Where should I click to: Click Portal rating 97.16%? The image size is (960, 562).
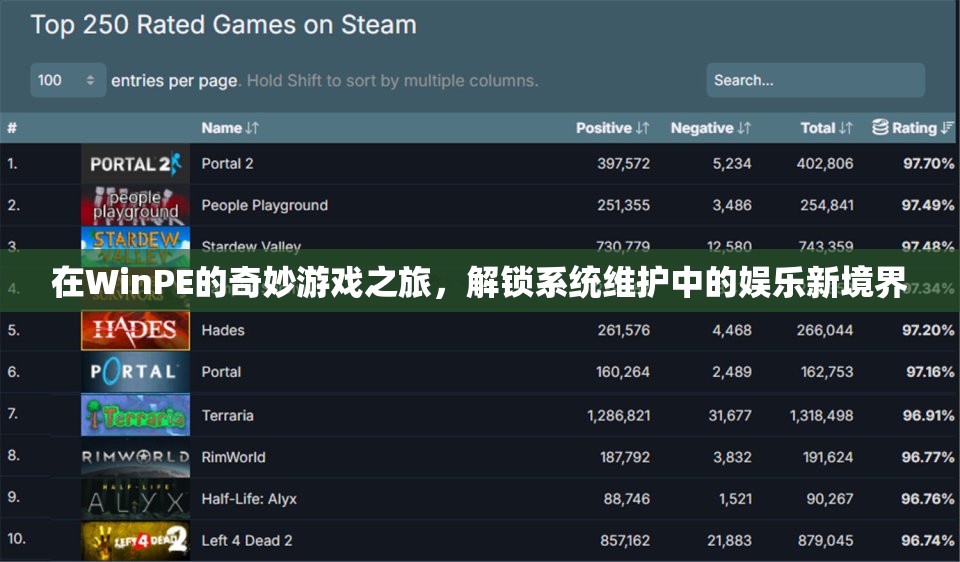pyautogui.click(x=930, y=372)
